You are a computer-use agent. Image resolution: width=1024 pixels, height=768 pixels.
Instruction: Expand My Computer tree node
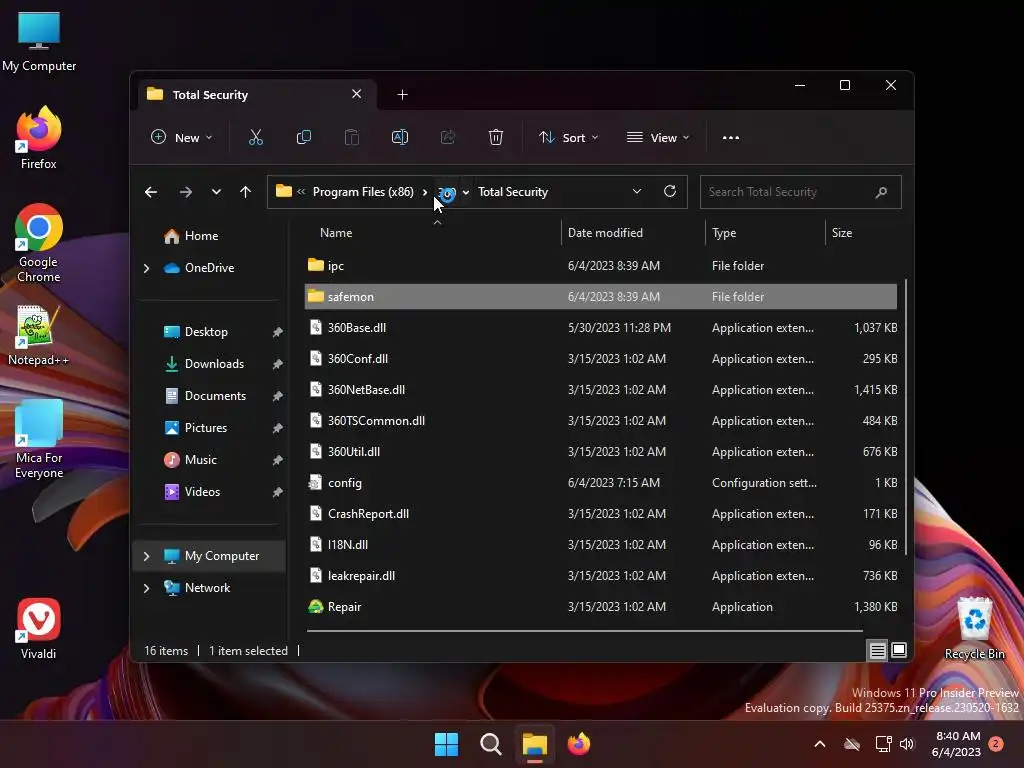146,556
